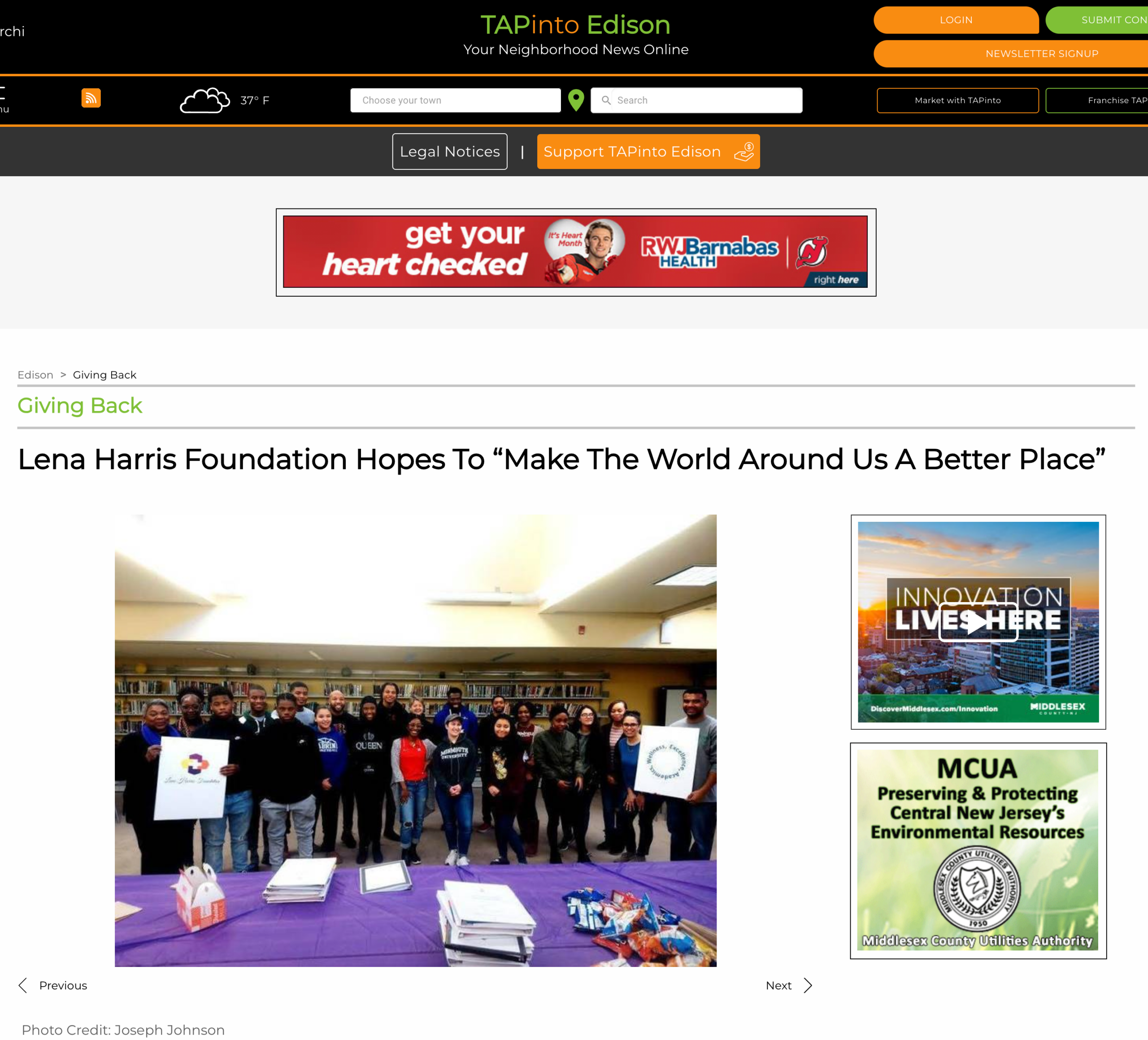The height and width of the screenshot is (1040, 1148).
Task: Click Support TAPinto Edison button
Action: tap(648, 152)
